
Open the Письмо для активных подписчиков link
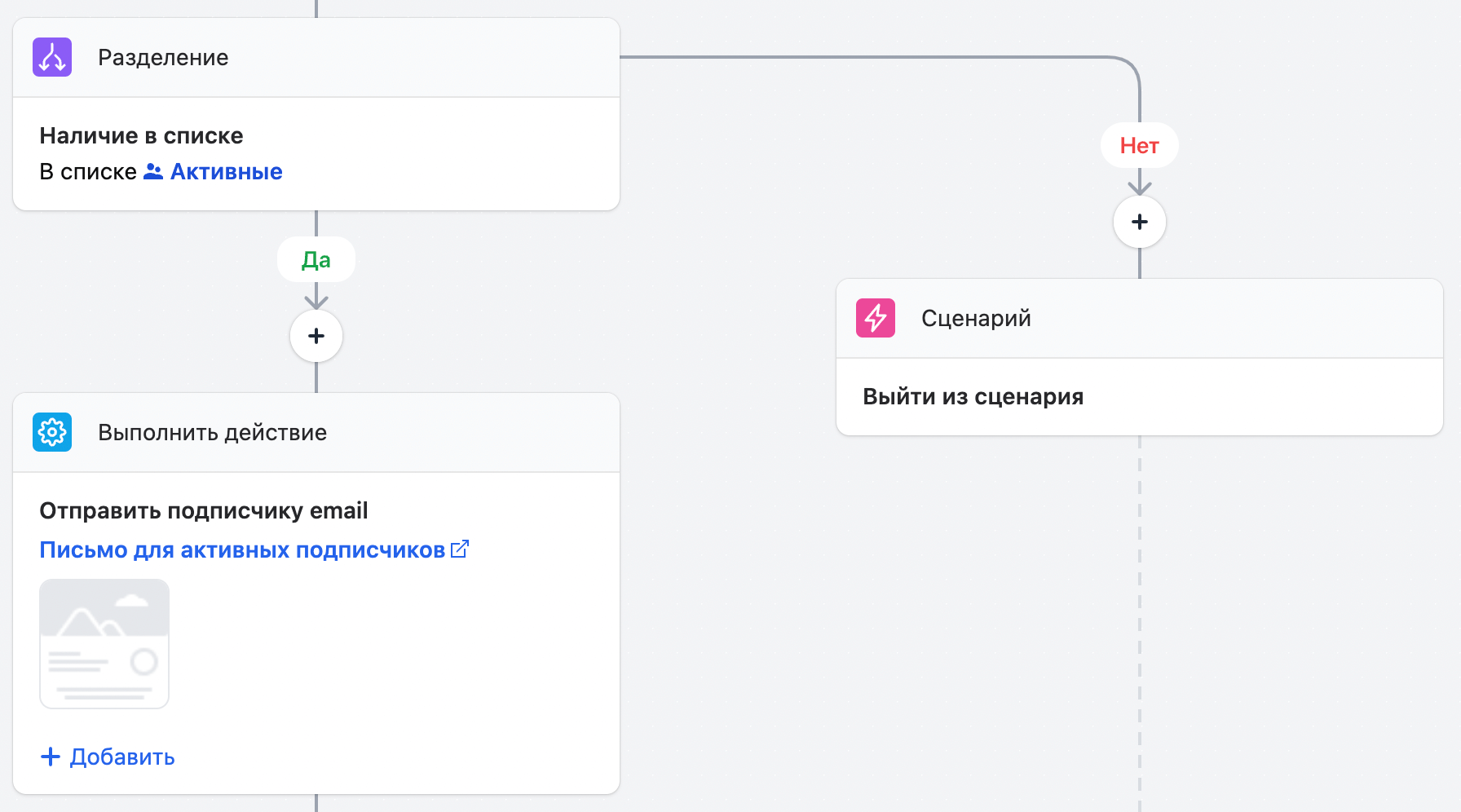tap(242, 550)
